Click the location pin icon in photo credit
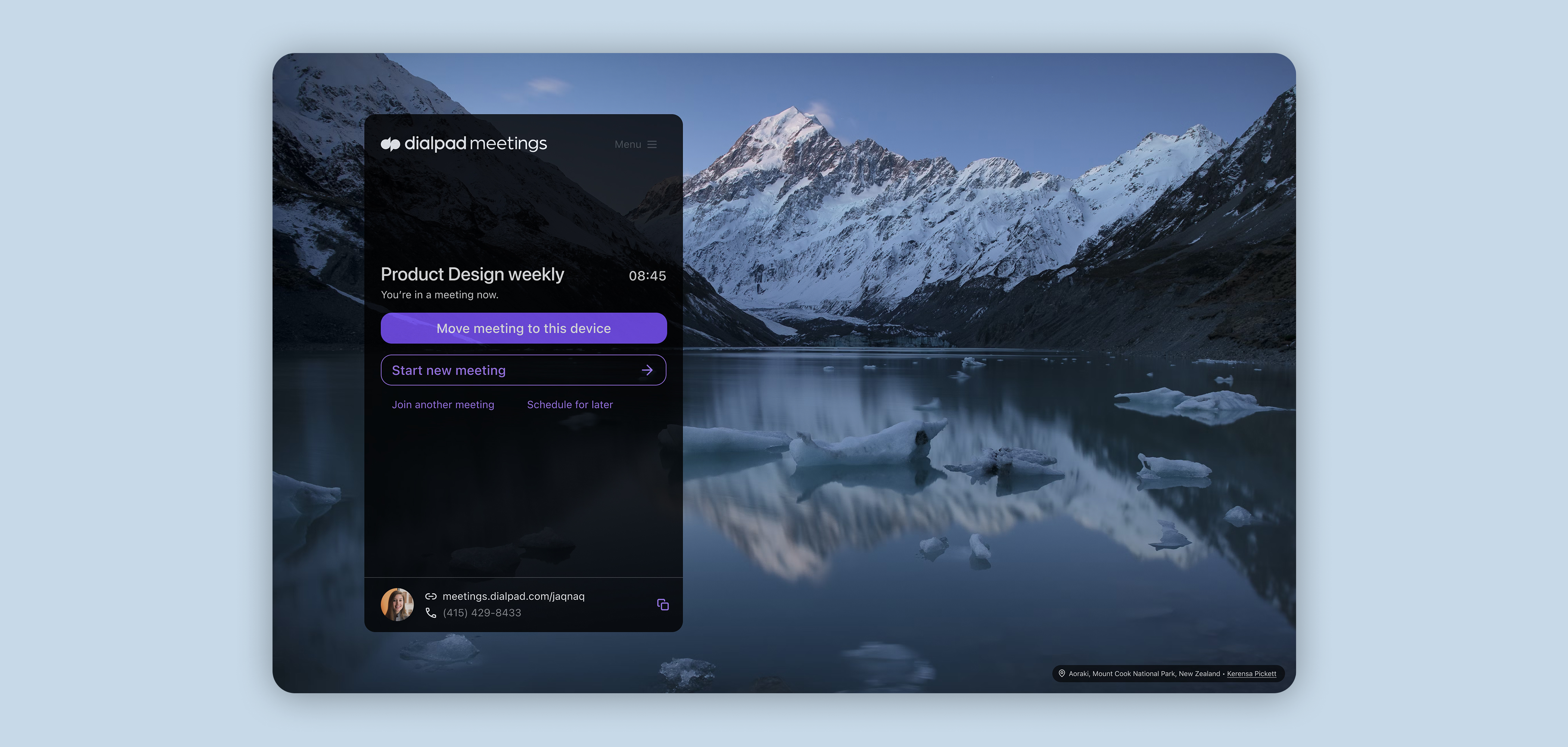The image size is (1568, 747). click(1061, 673)
